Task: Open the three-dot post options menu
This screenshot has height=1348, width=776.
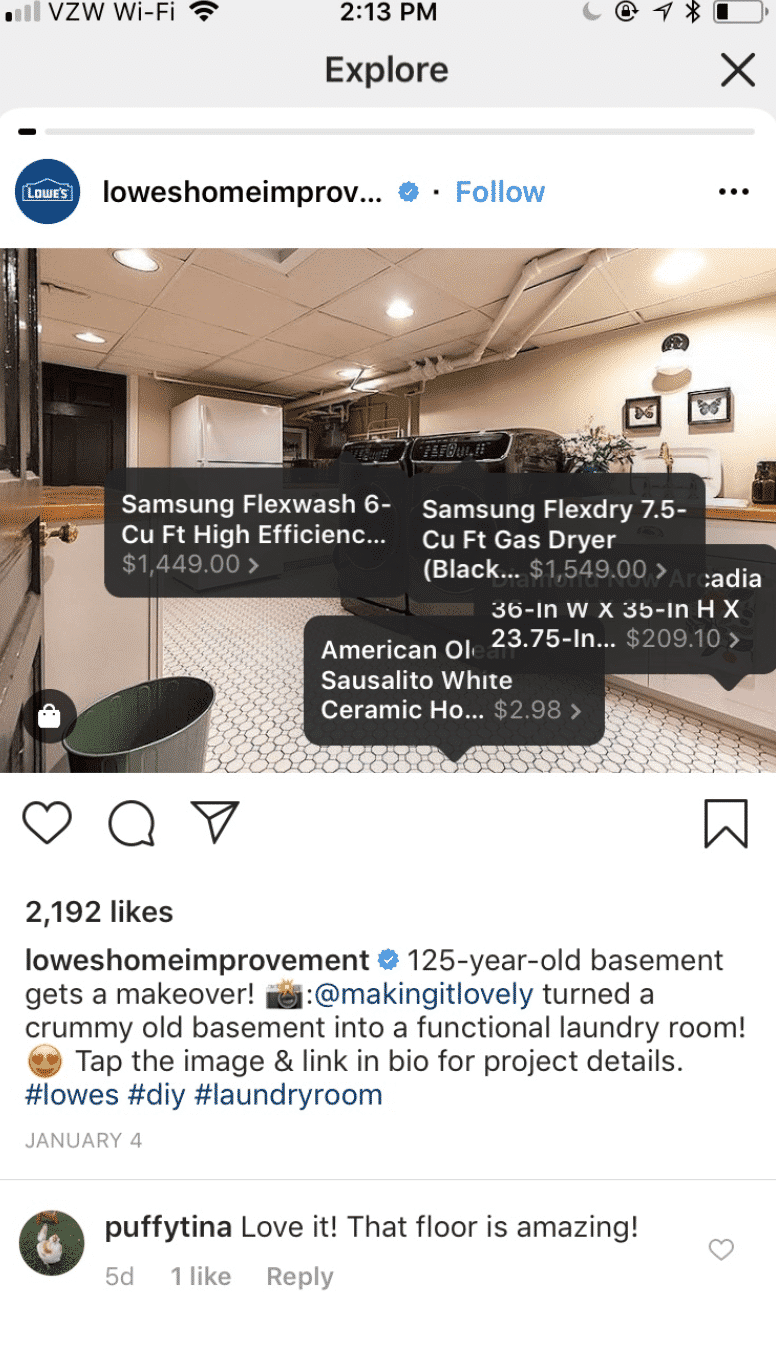Action: [x=734, y=192]
